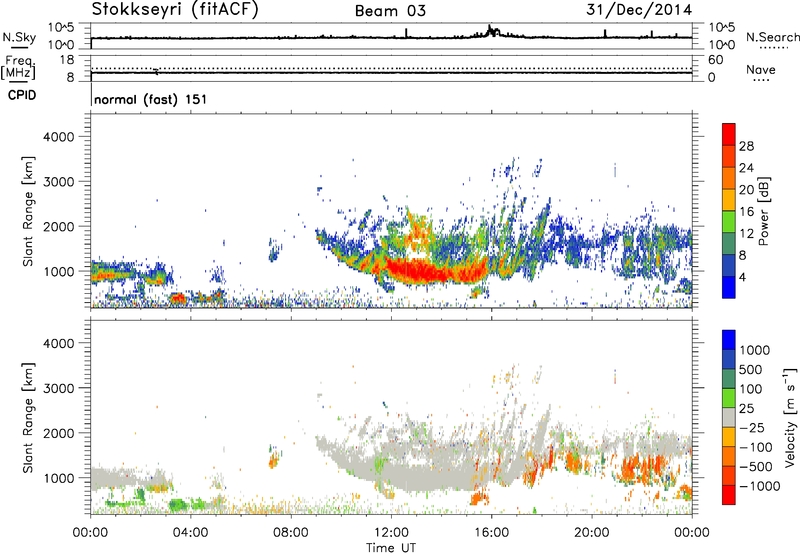Click the date '31/Dec/2014'
Image resolution: width=800 pixels, height=554 pixels.
(x=639, y=10)
